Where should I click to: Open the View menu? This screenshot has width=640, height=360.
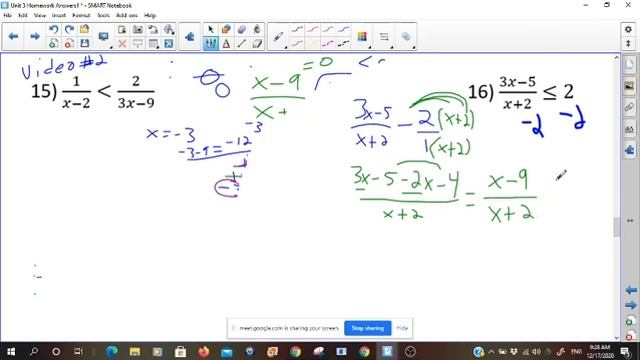click(x=40, y=16)
